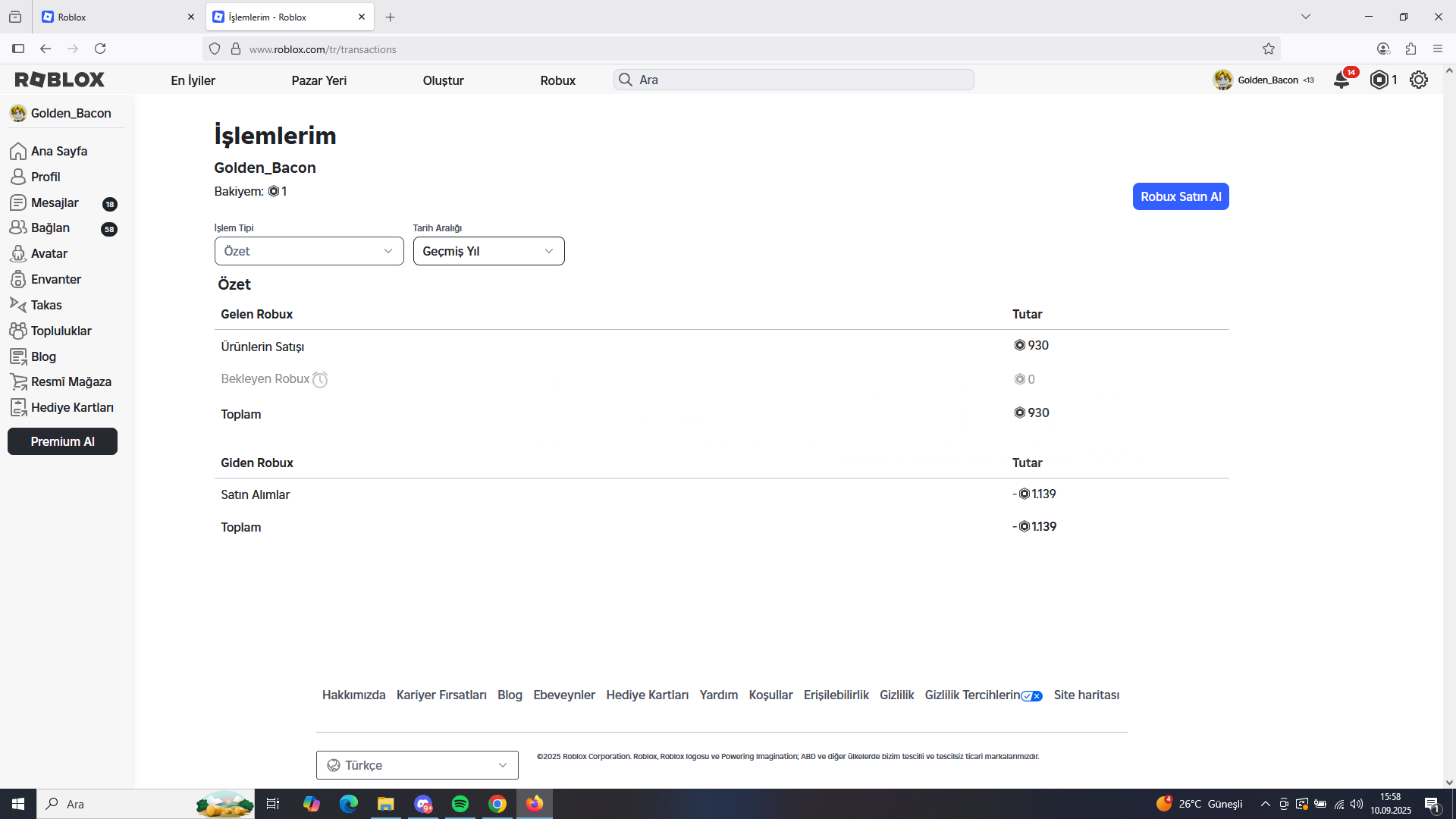Open the Erişilebilirlik footer link
The width and height of the screenshot is (1456, 819).
(x=836, y=695)
